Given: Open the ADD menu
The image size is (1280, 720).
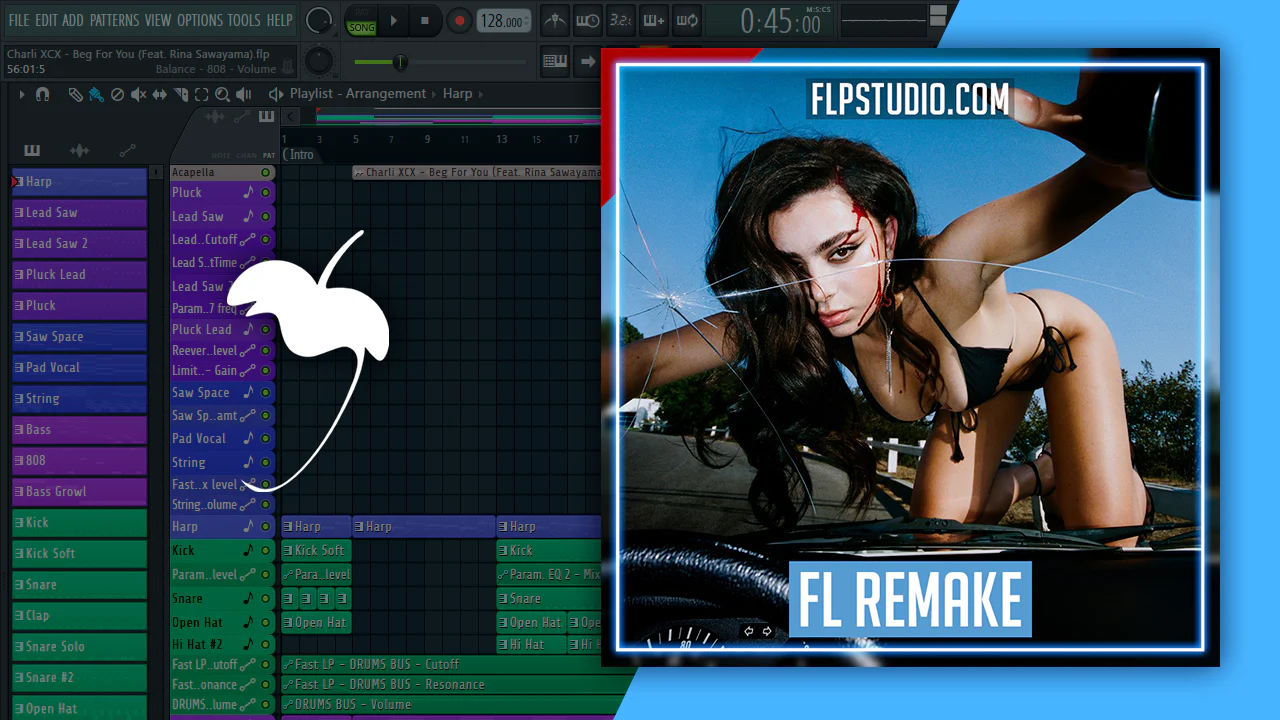Looking at the screenshot, I should (73, 20).
